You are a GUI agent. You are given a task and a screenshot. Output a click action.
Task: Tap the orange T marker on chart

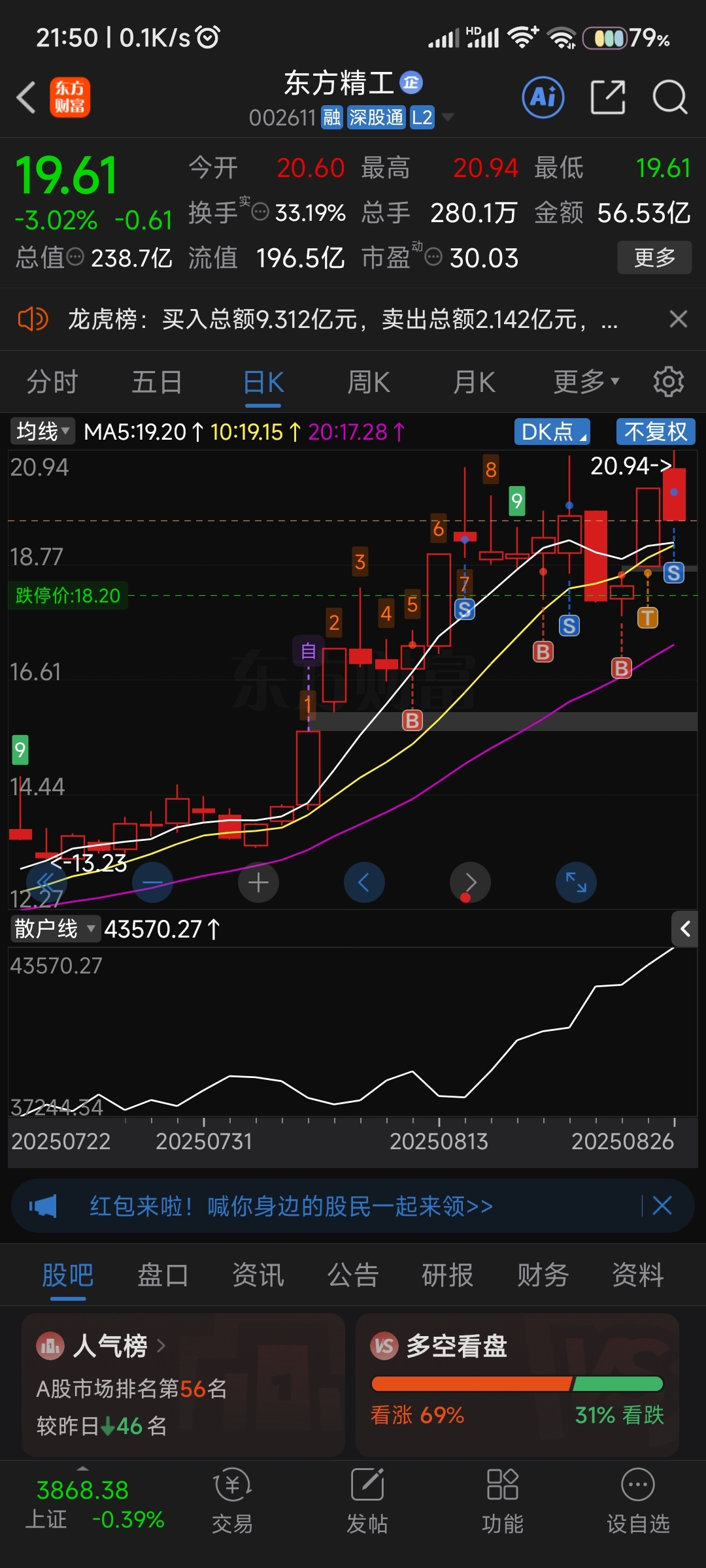point(647,617)
